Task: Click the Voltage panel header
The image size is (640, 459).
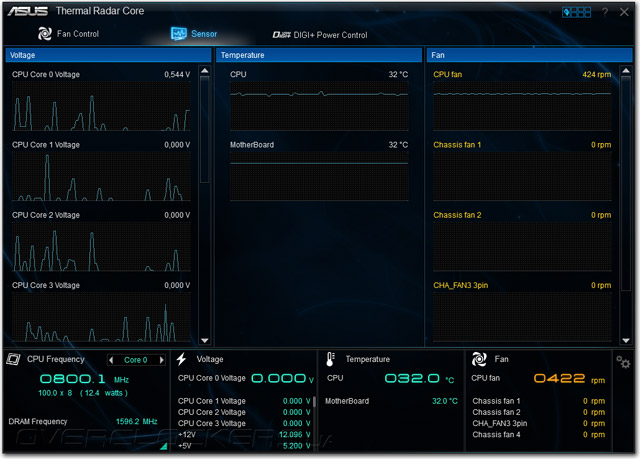Action: coord(108,55)
